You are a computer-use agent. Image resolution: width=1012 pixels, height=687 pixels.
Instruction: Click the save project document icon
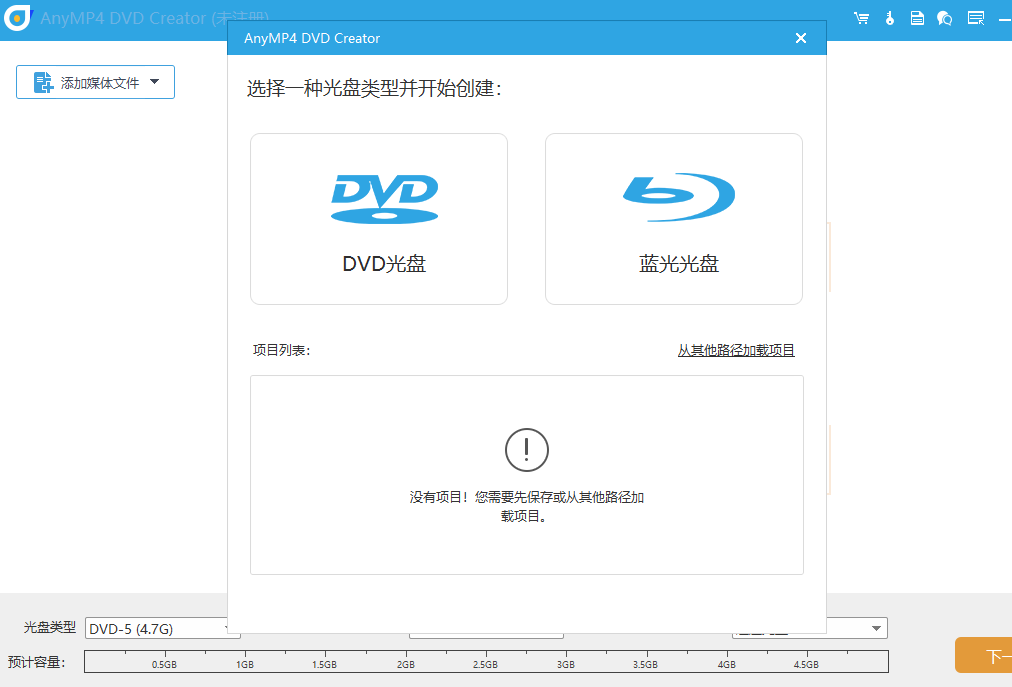[x=917, y=18]
